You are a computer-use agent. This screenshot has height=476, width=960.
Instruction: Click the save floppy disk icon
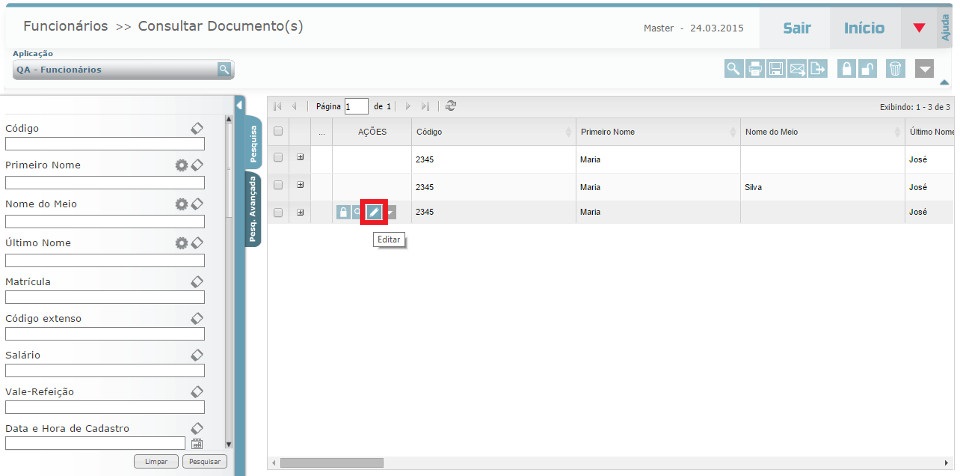776,69
